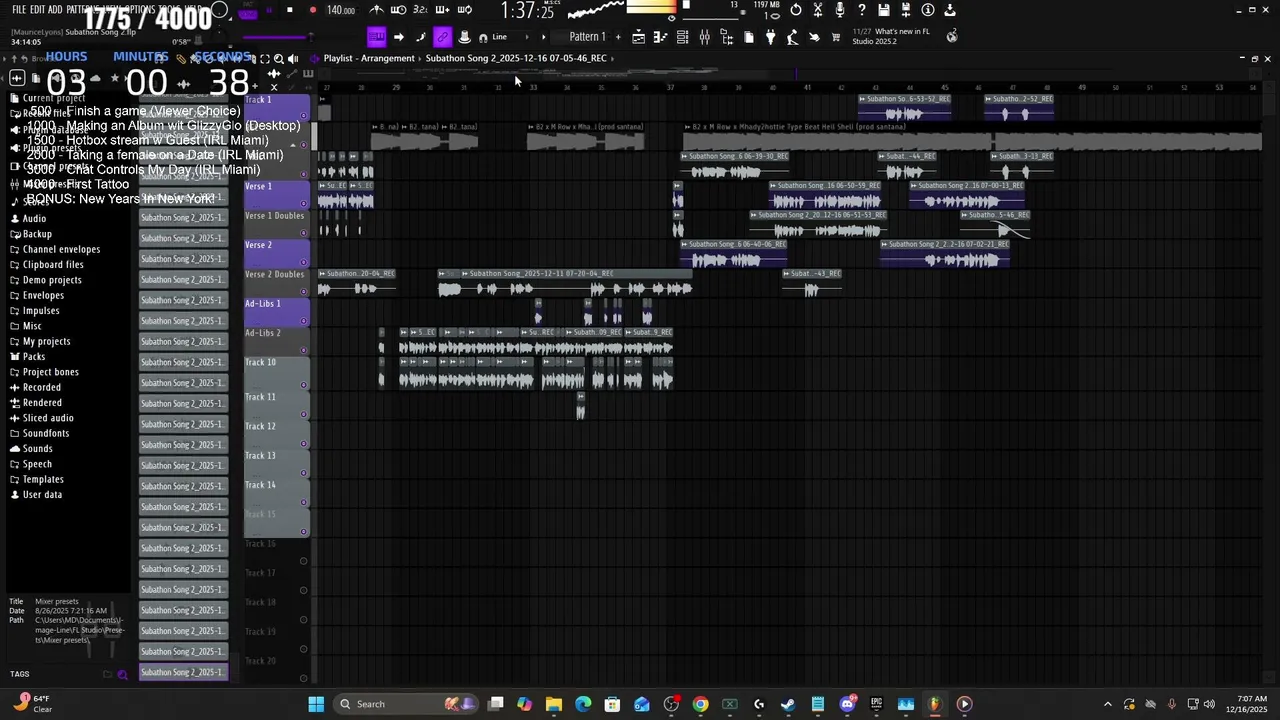The image size is (1280, 720).
Task: Toggle the step editing arrow button
Action: pyautogui.click(x=398, y=37)
